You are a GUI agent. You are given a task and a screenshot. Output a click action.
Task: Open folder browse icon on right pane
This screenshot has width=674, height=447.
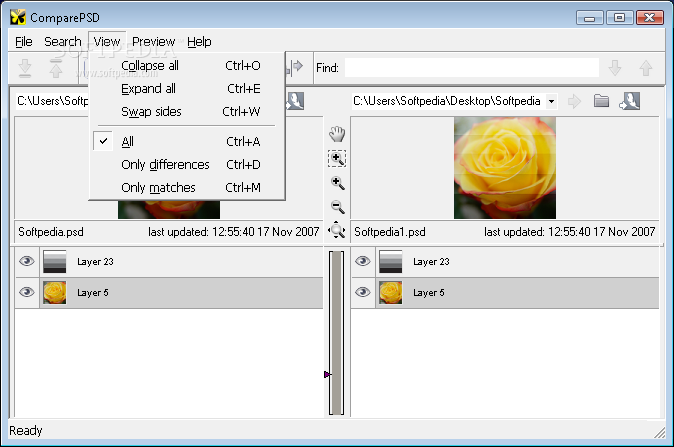click(601, 101)
